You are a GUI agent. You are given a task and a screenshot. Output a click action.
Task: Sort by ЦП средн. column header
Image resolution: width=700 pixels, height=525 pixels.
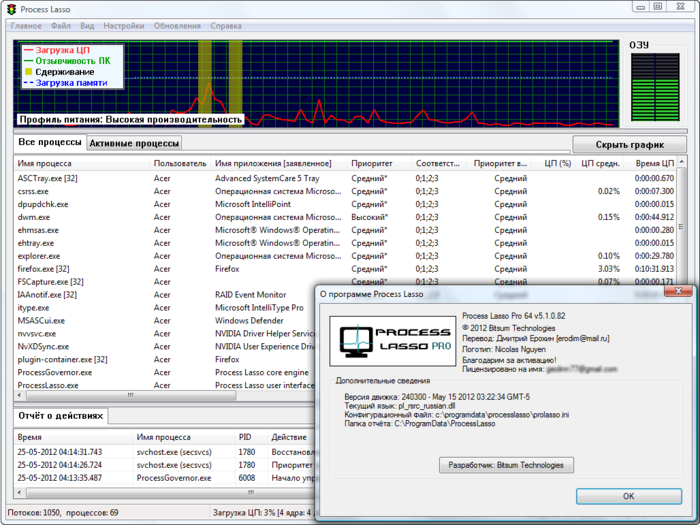tap(600, 163)
